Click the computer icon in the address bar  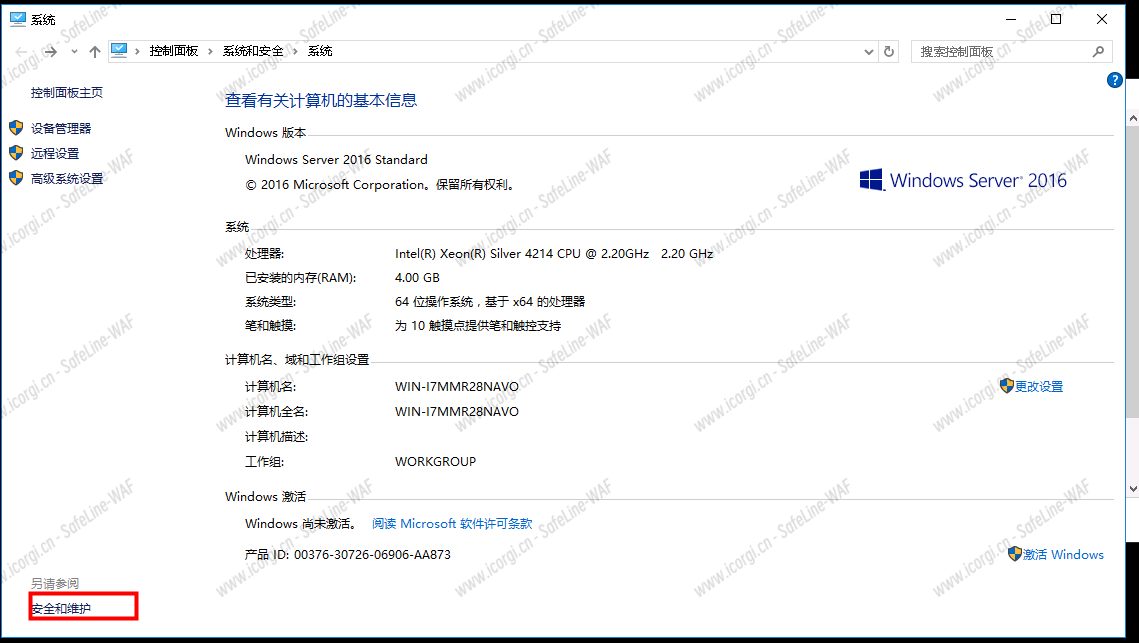tap(119, 51)
